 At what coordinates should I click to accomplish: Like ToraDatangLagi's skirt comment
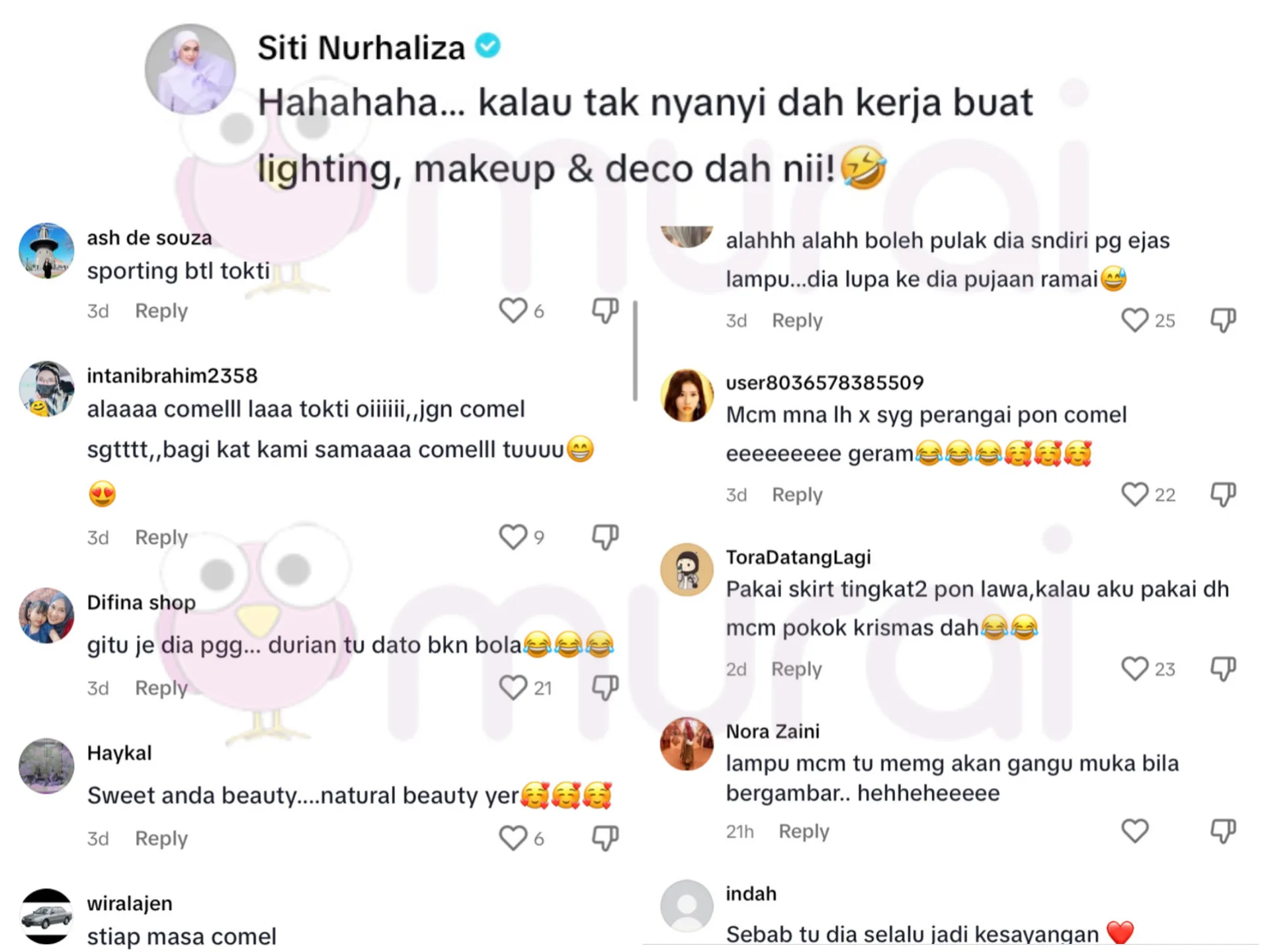tap(1135, 668)
